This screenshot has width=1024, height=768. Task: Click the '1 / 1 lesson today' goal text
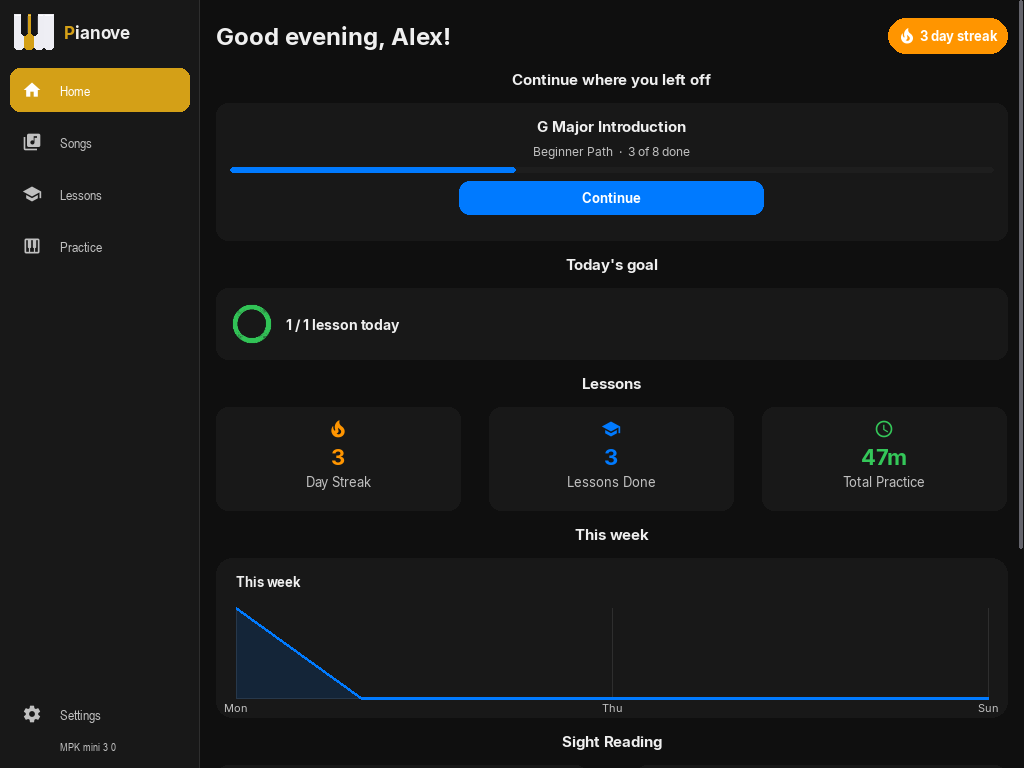tap(342, 325)
